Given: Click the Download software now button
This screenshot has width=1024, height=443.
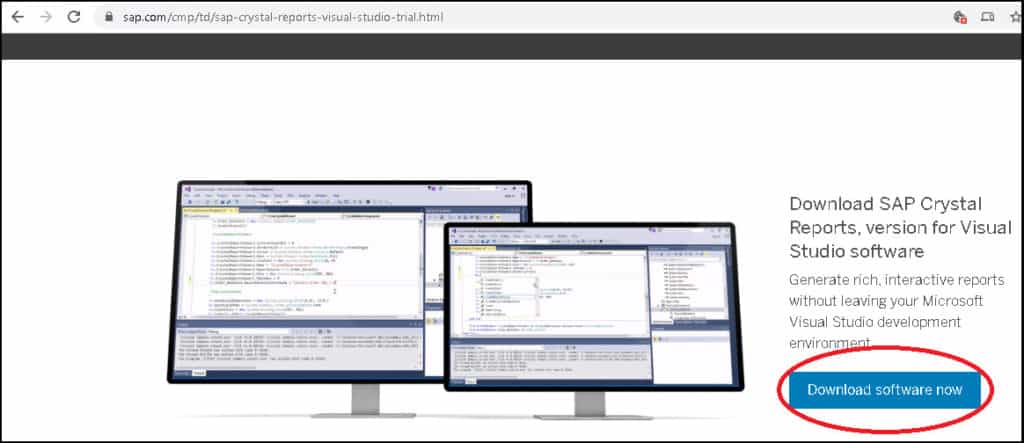Looking at the screenshot, I should tap(885, 390).
